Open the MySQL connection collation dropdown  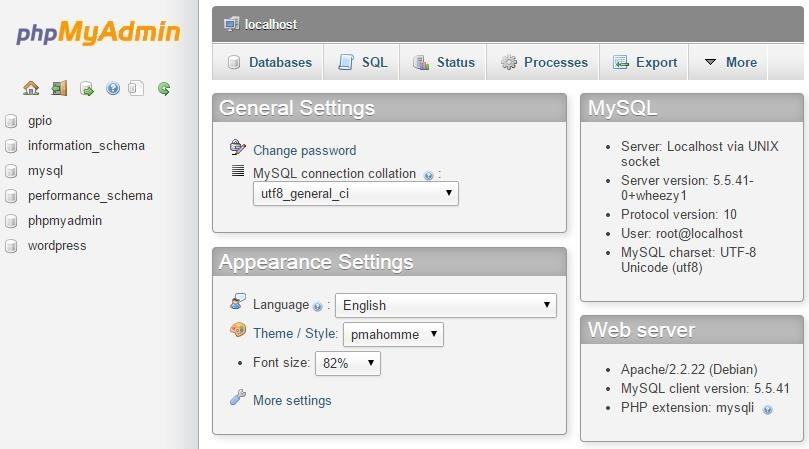tap(355, 193)
